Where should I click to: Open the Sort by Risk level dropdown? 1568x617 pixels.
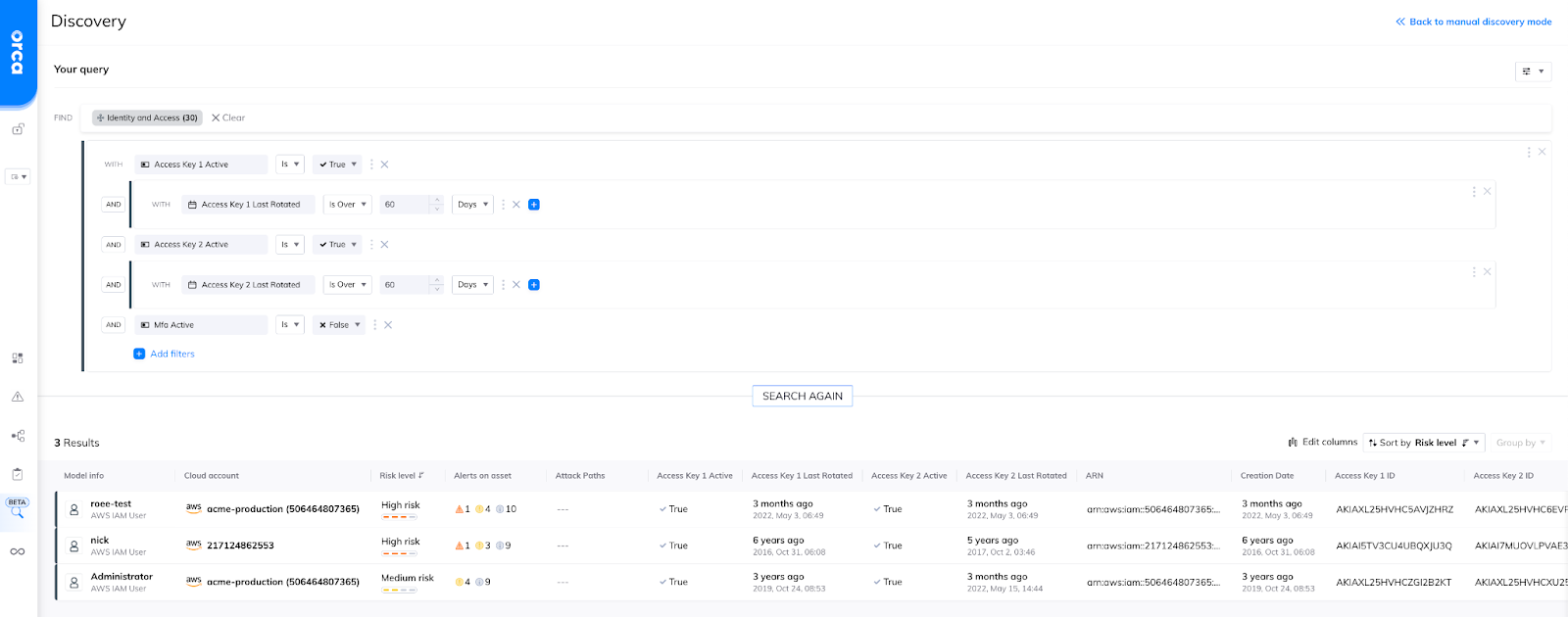point(1425,443)
